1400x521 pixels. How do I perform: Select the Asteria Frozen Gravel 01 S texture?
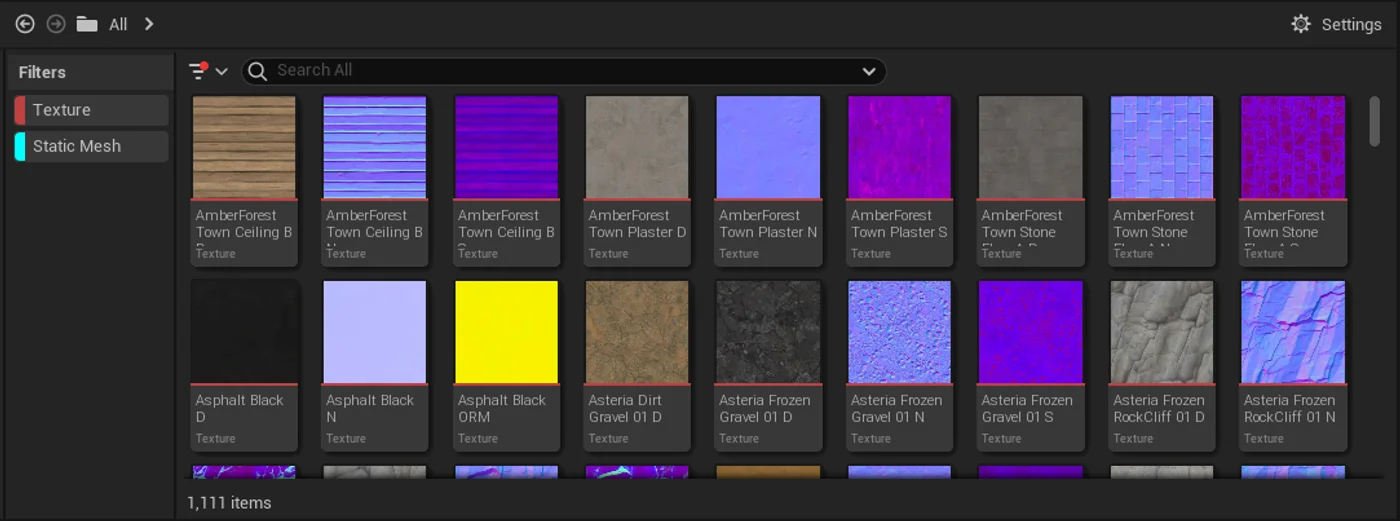(x=1031, y=365)
